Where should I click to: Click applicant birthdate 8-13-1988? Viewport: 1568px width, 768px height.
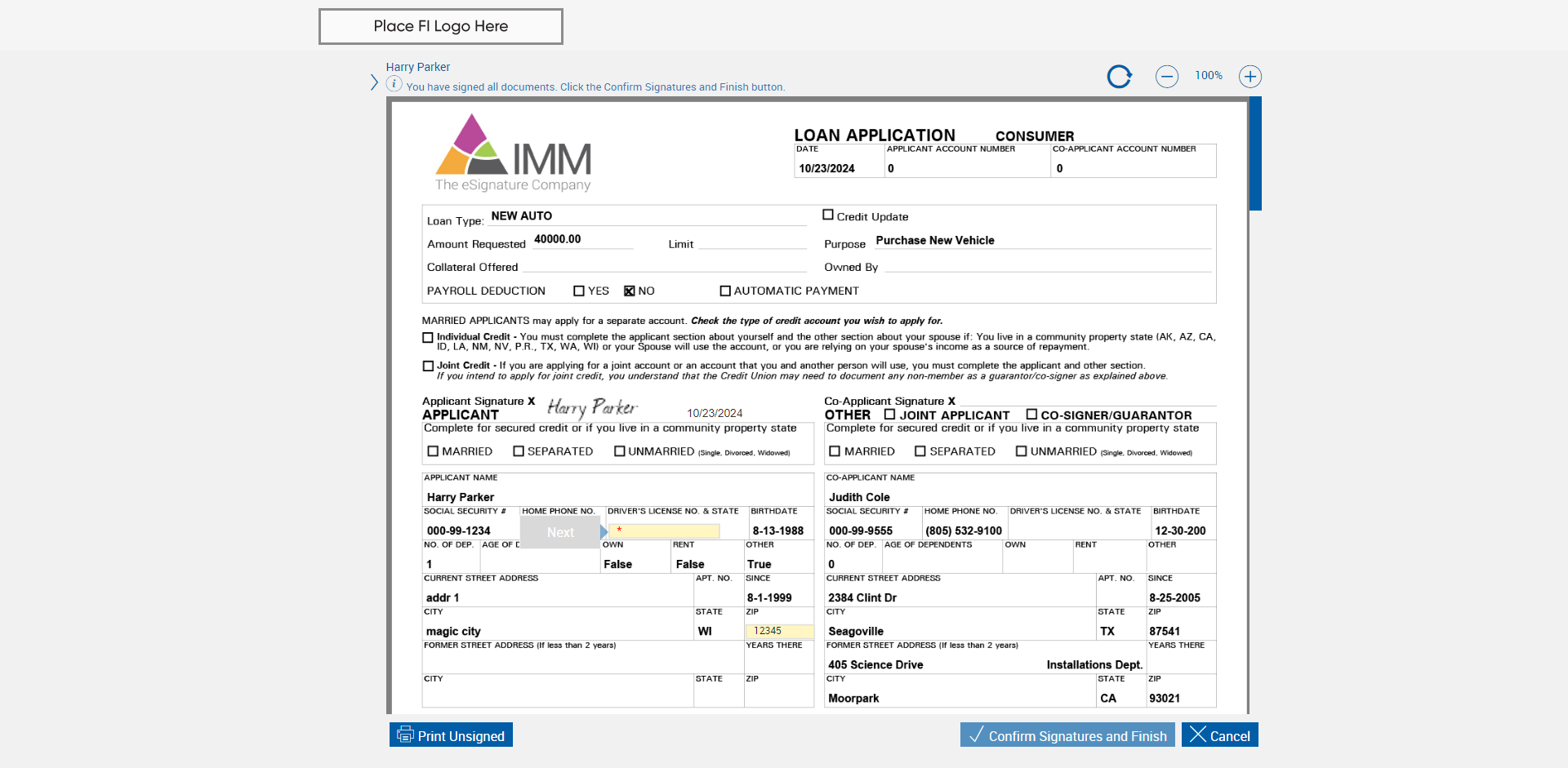(778, 530)
